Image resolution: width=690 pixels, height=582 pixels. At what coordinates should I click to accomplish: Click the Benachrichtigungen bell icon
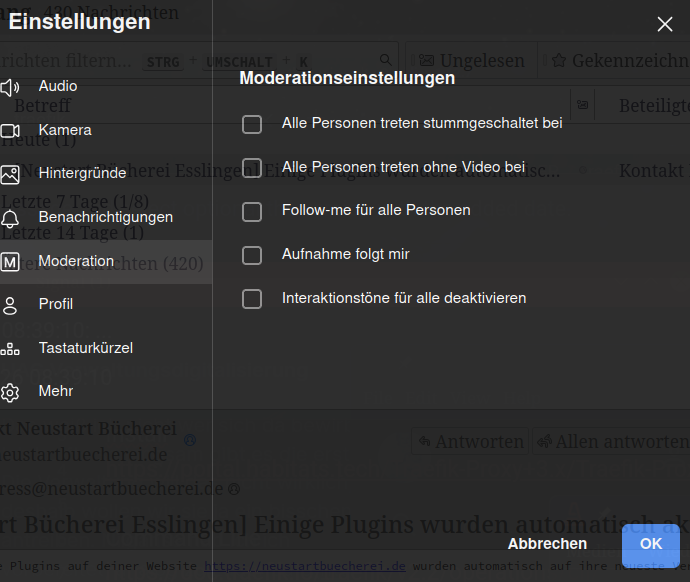[10, 218]
